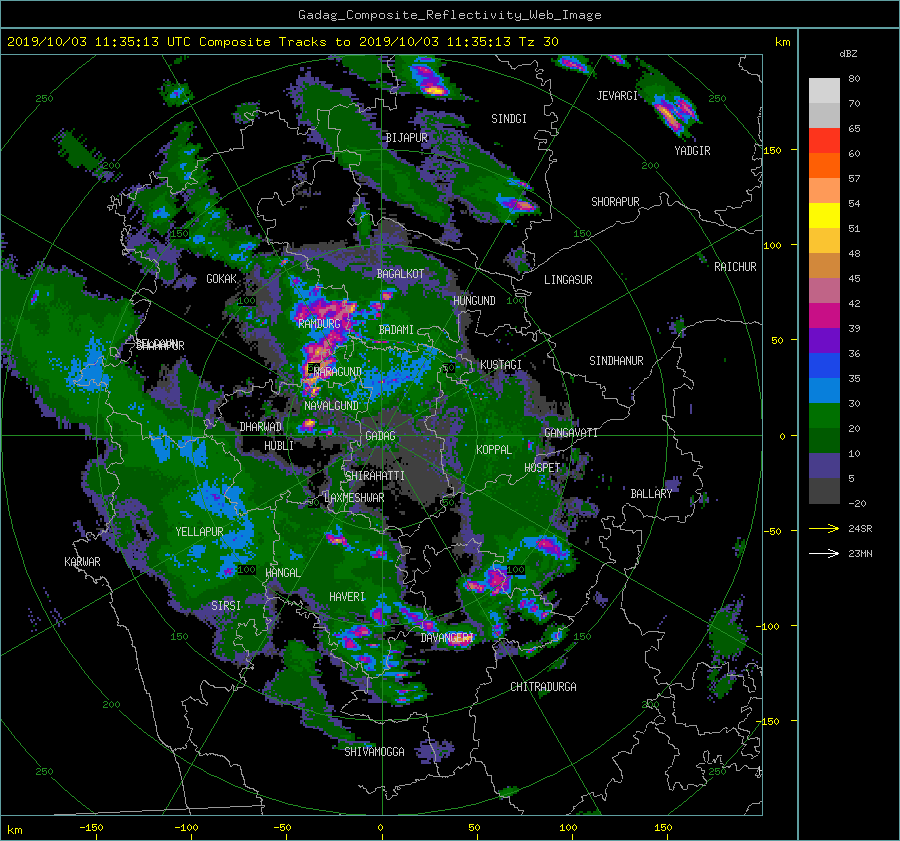
Task: Select the magenta 39 dBZ legend swatch
Action: 824,315
